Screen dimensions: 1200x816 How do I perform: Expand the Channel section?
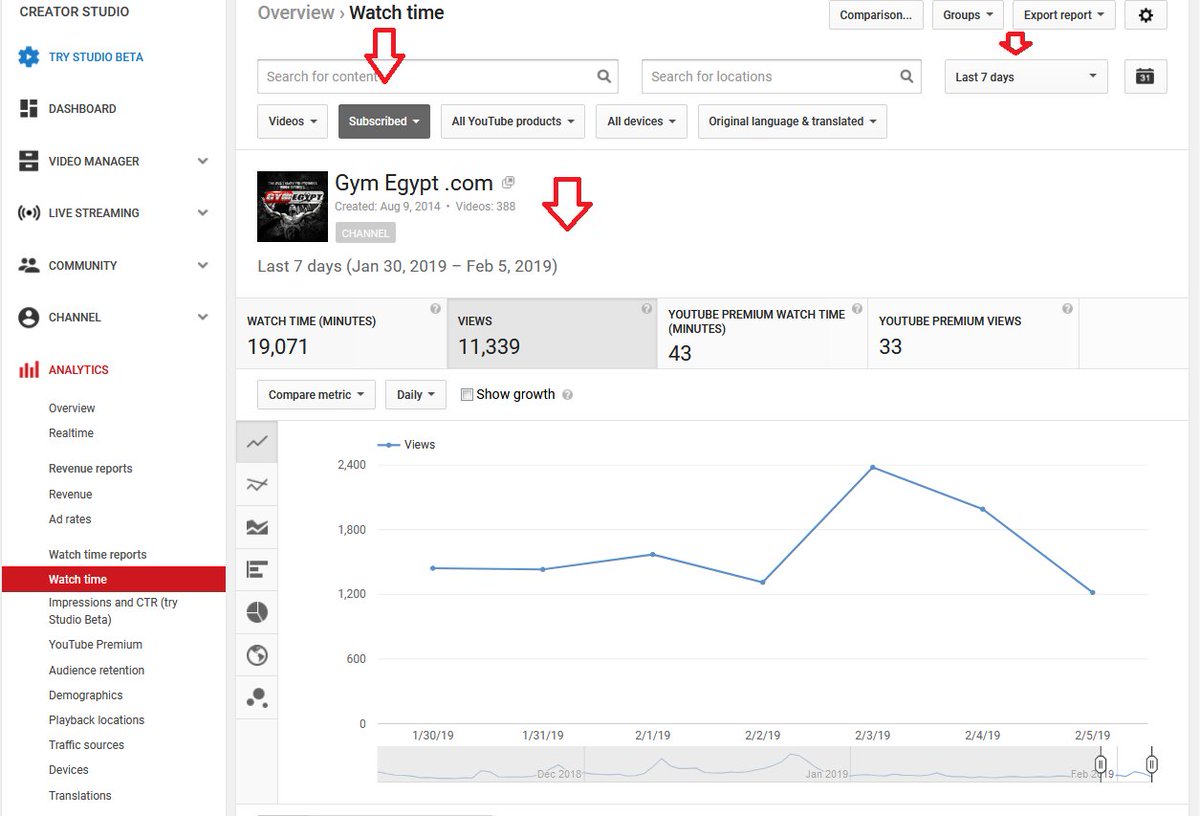203,317
